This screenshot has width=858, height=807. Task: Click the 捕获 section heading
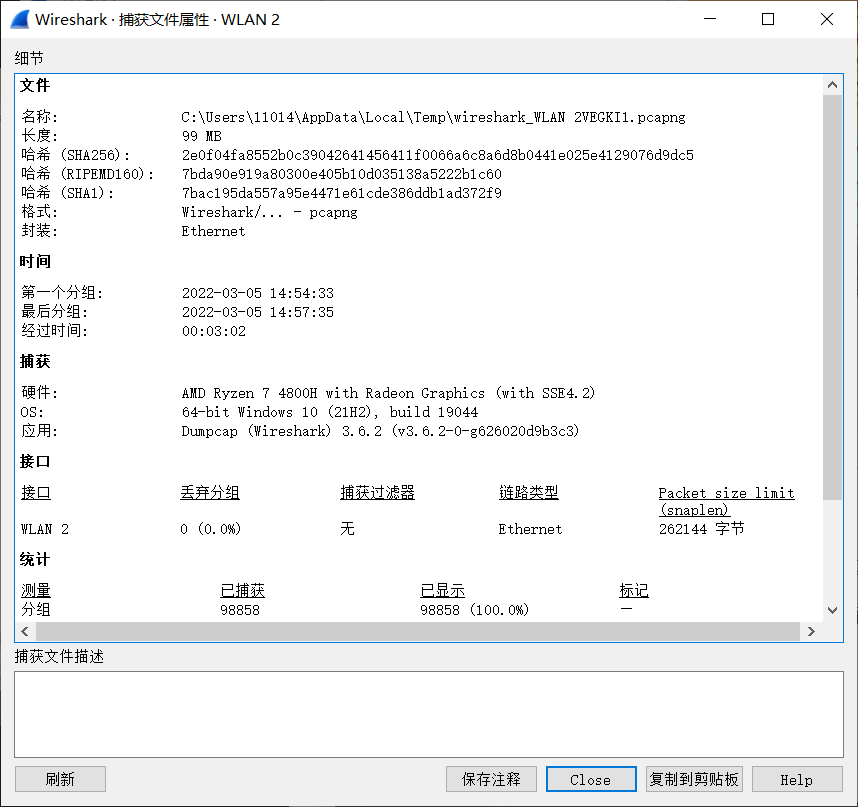35,362
